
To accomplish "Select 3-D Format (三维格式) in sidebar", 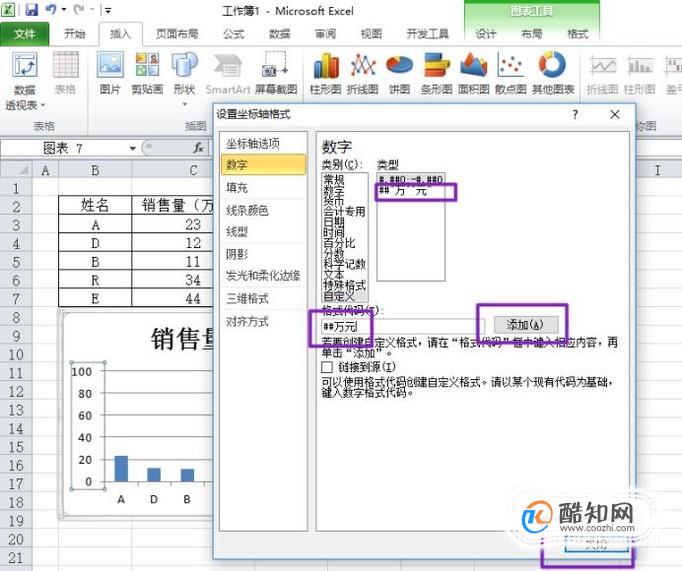I will click(x=264, y=298).
